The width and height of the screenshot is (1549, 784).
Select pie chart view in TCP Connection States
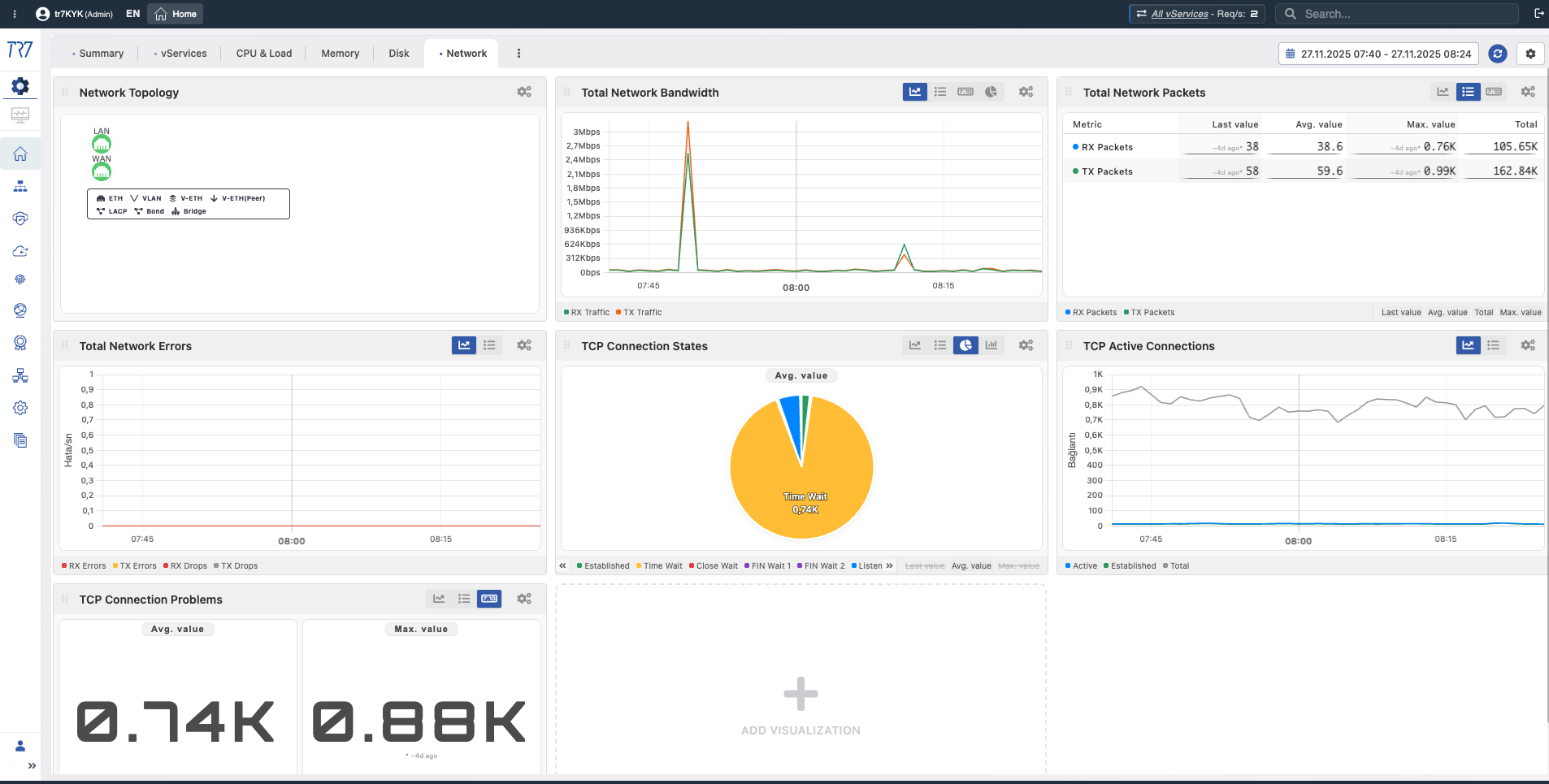(x=965, y=345)
